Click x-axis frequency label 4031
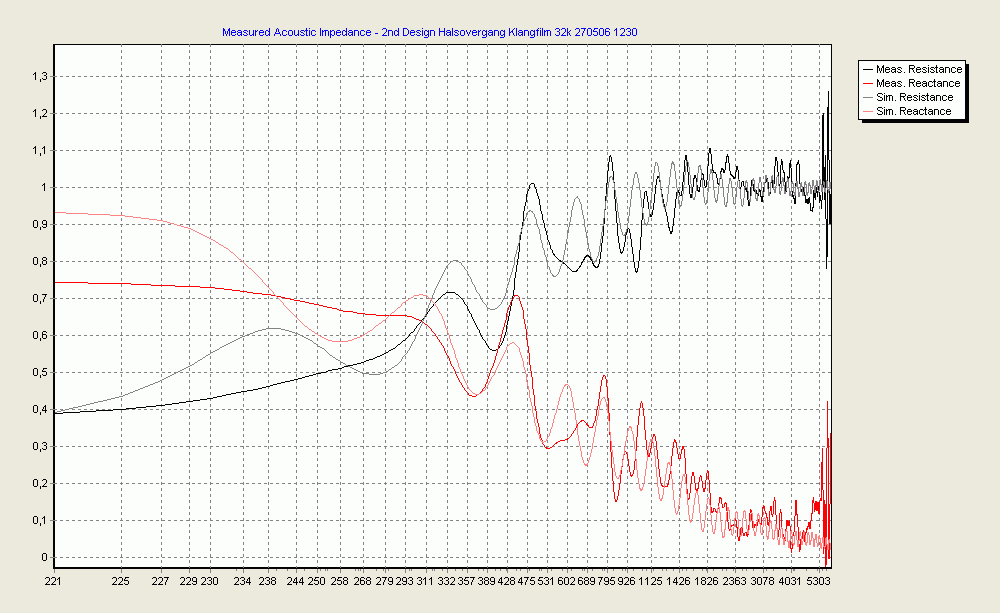 click(791, 581)
